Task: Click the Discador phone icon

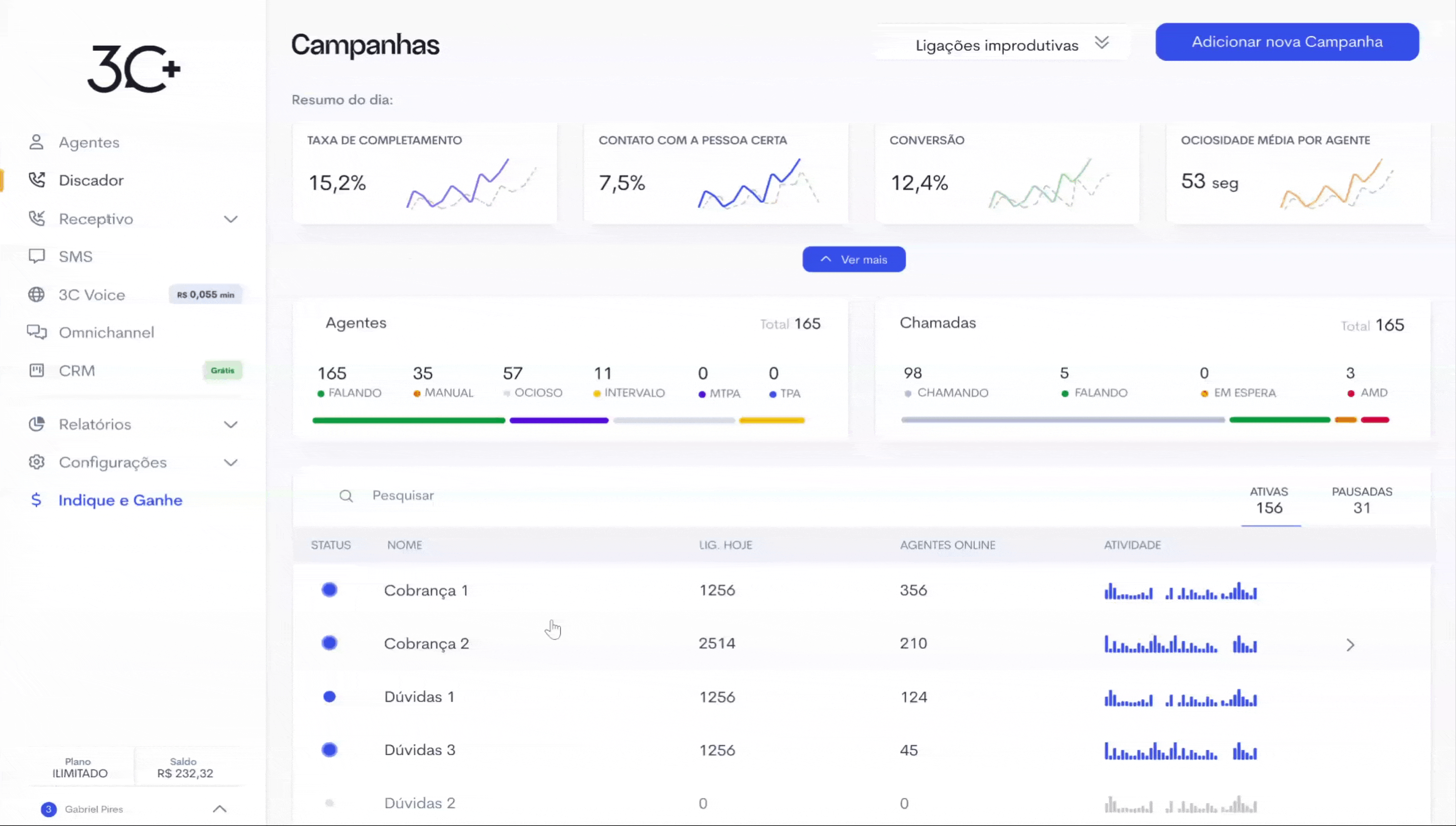Action: (x=36, y=180)
